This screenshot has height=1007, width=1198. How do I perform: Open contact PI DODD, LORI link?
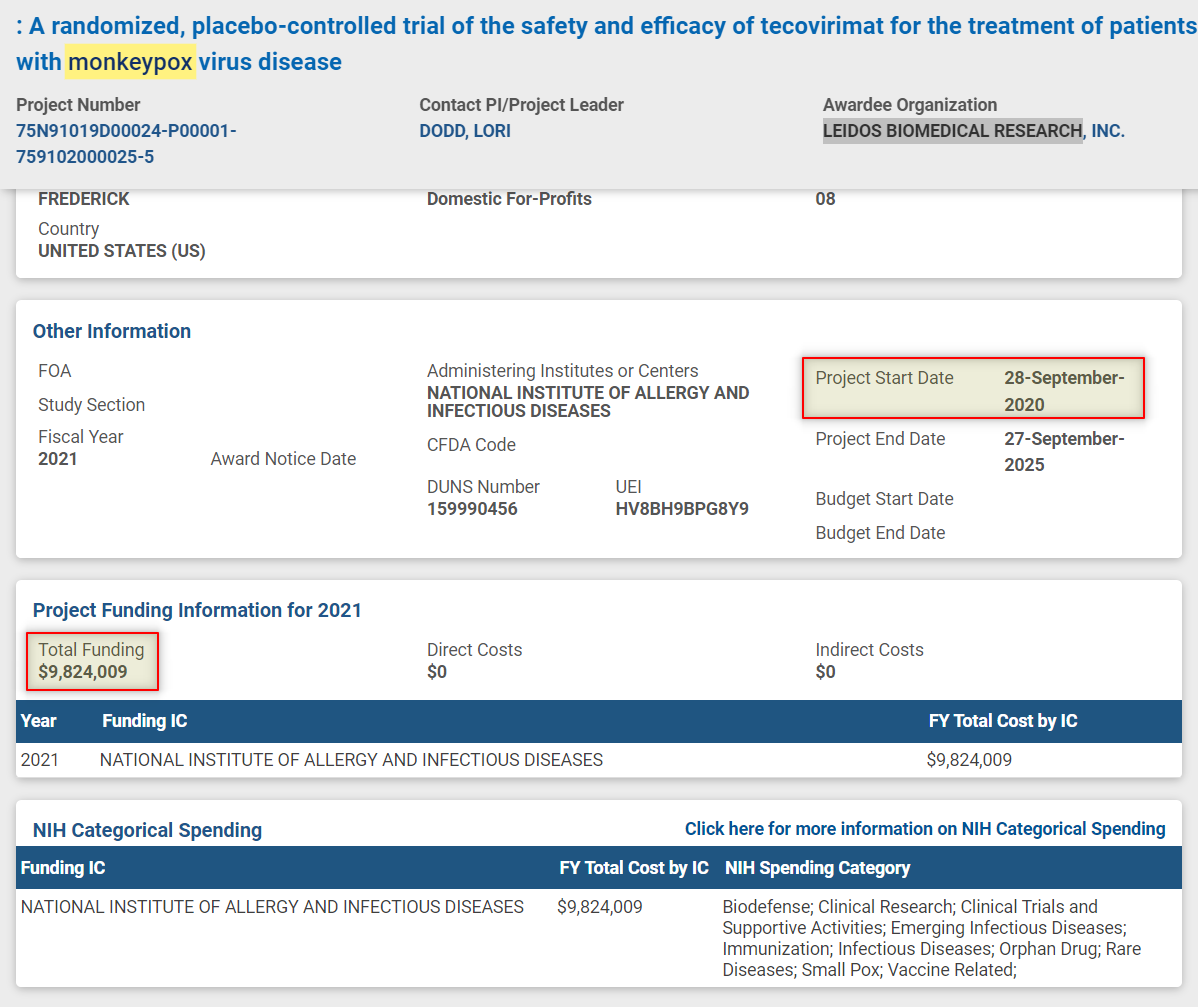click(x=465, y=131)
